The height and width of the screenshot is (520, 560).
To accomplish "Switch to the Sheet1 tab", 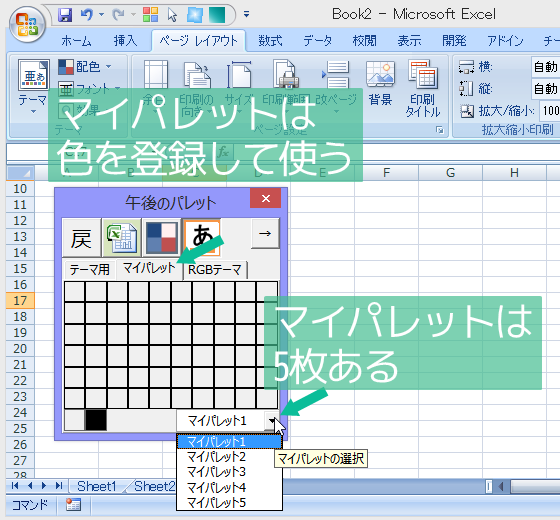I will [x=97, y=486].
